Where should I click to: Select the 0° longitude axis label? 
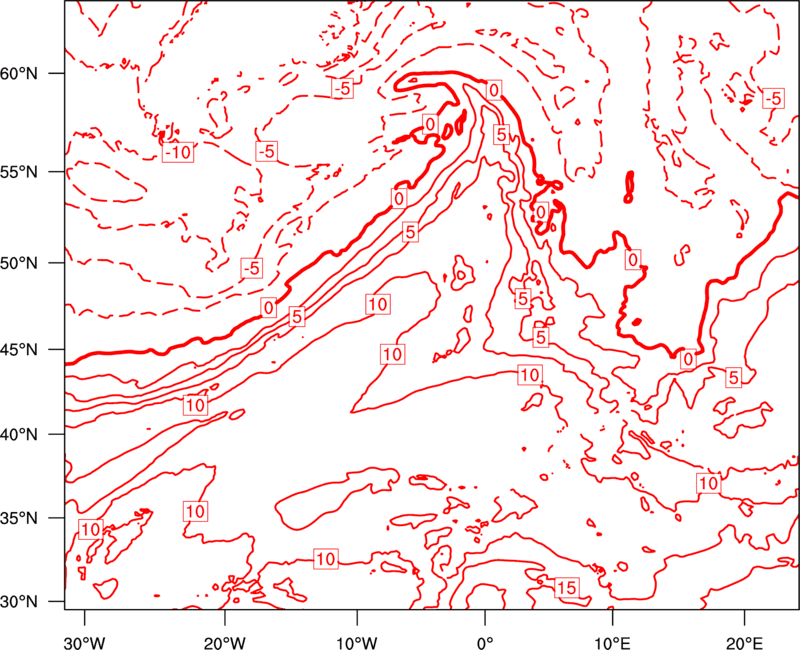tap(485, 643)
